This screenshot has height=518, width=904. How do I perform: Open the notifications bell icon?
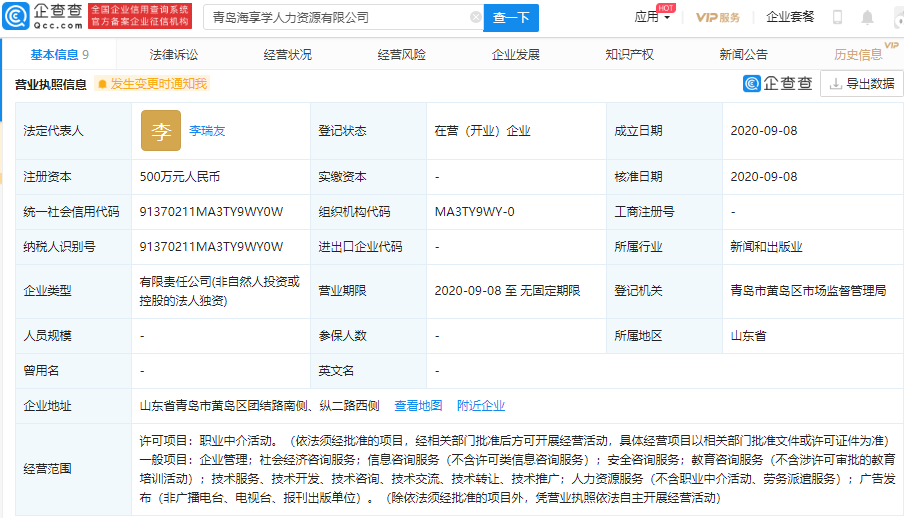tap(867, 17)
